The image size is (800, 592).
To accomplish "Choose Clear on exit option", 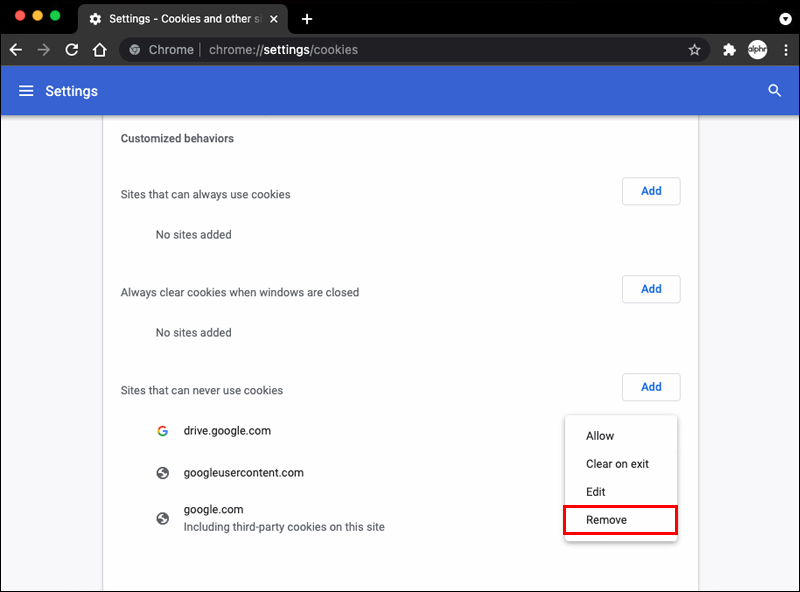I will coord(617,464).
